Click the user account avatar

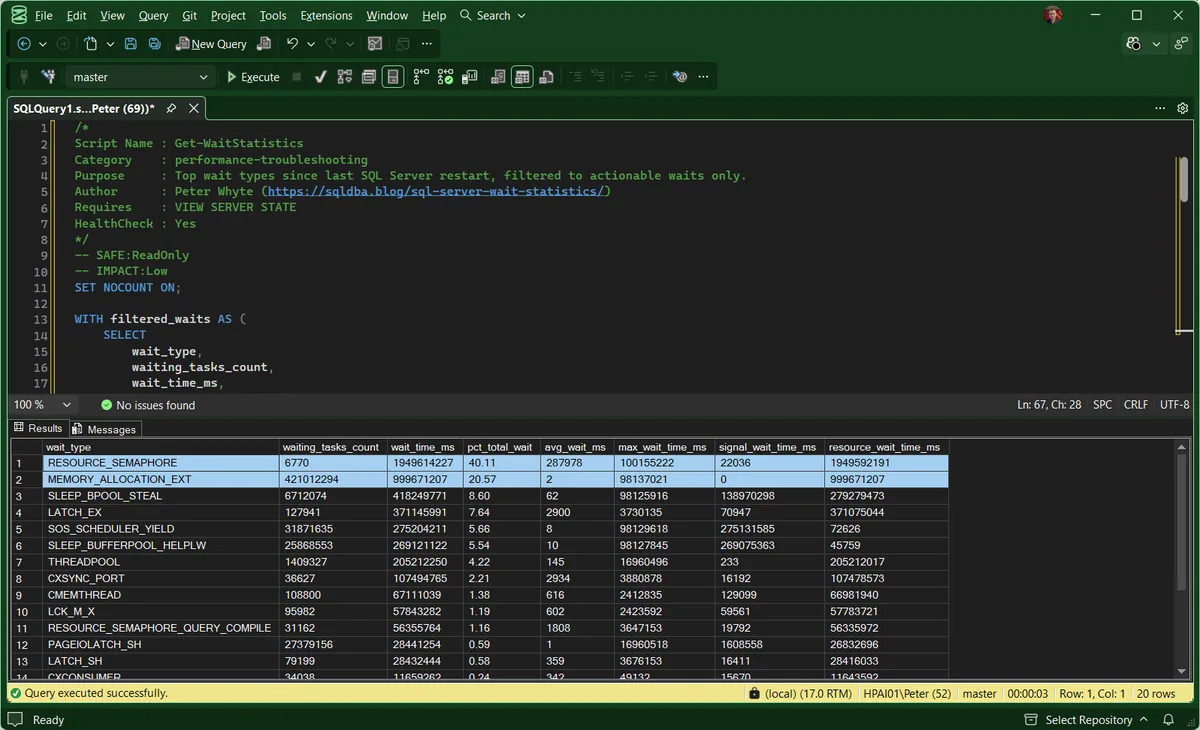tap(1052, 15)
